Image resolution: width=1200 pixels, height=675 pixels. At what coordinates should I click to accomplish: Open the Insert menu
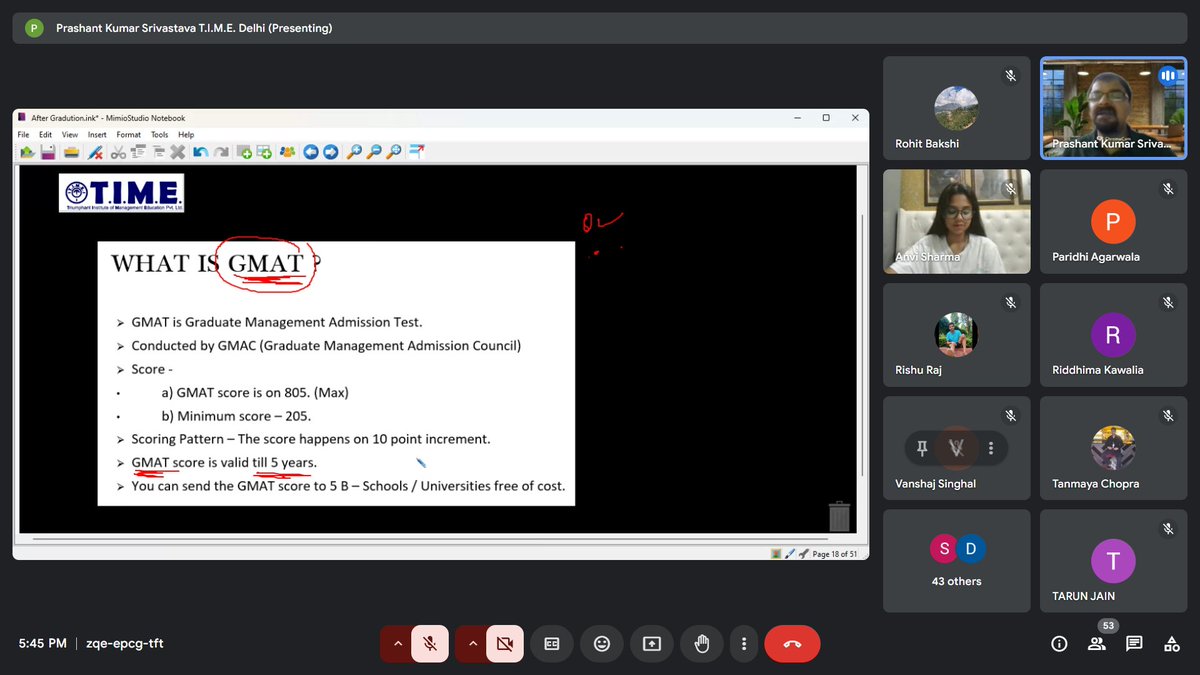point(97,134)
